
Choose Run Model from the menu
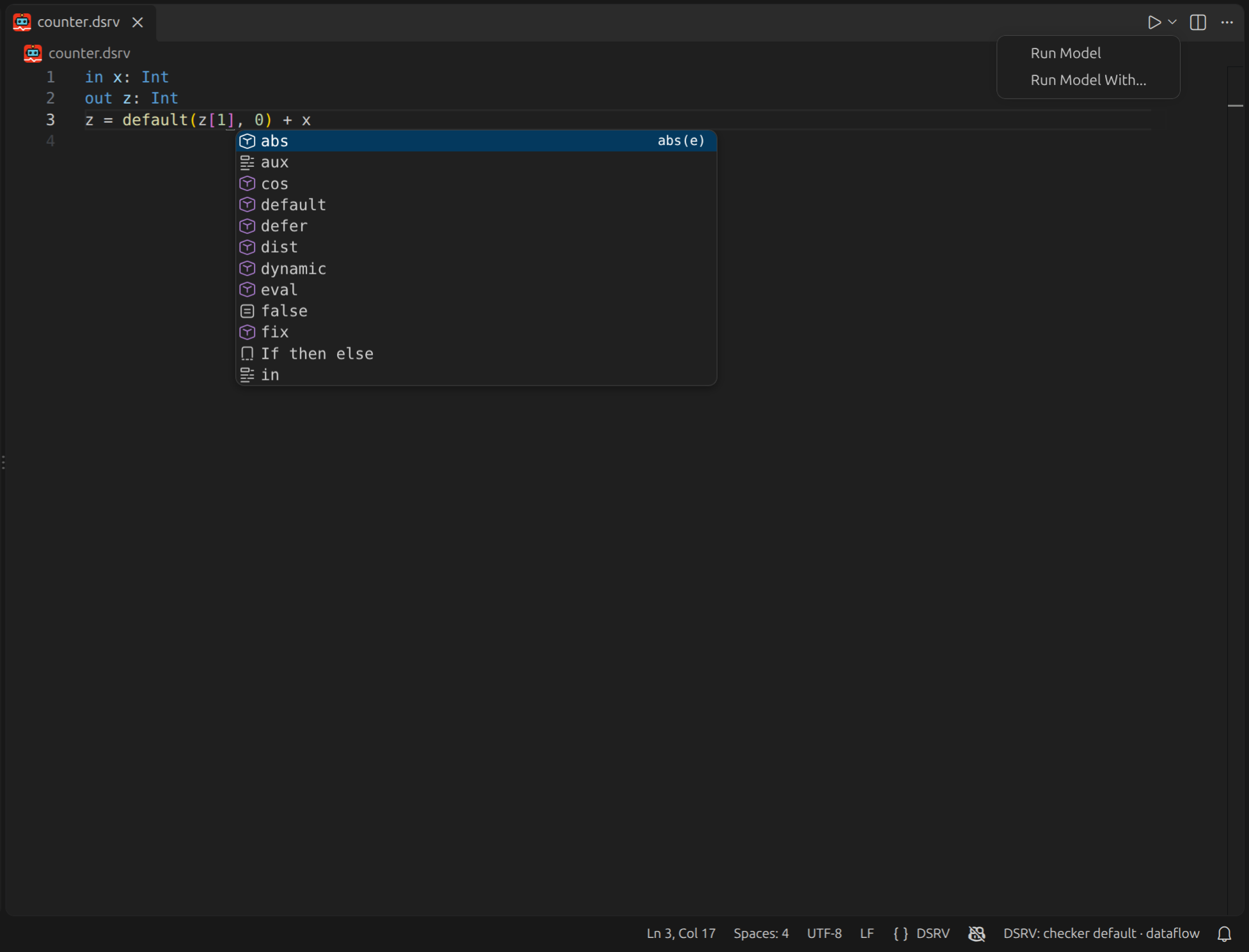click(x=1088, y=53)
